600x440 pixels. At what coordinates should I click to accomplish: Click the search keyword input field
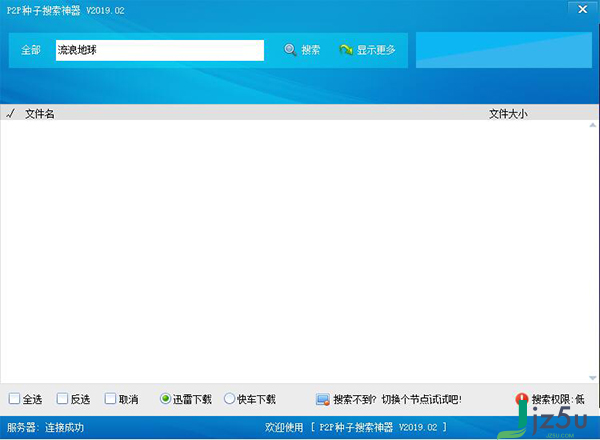160,50
